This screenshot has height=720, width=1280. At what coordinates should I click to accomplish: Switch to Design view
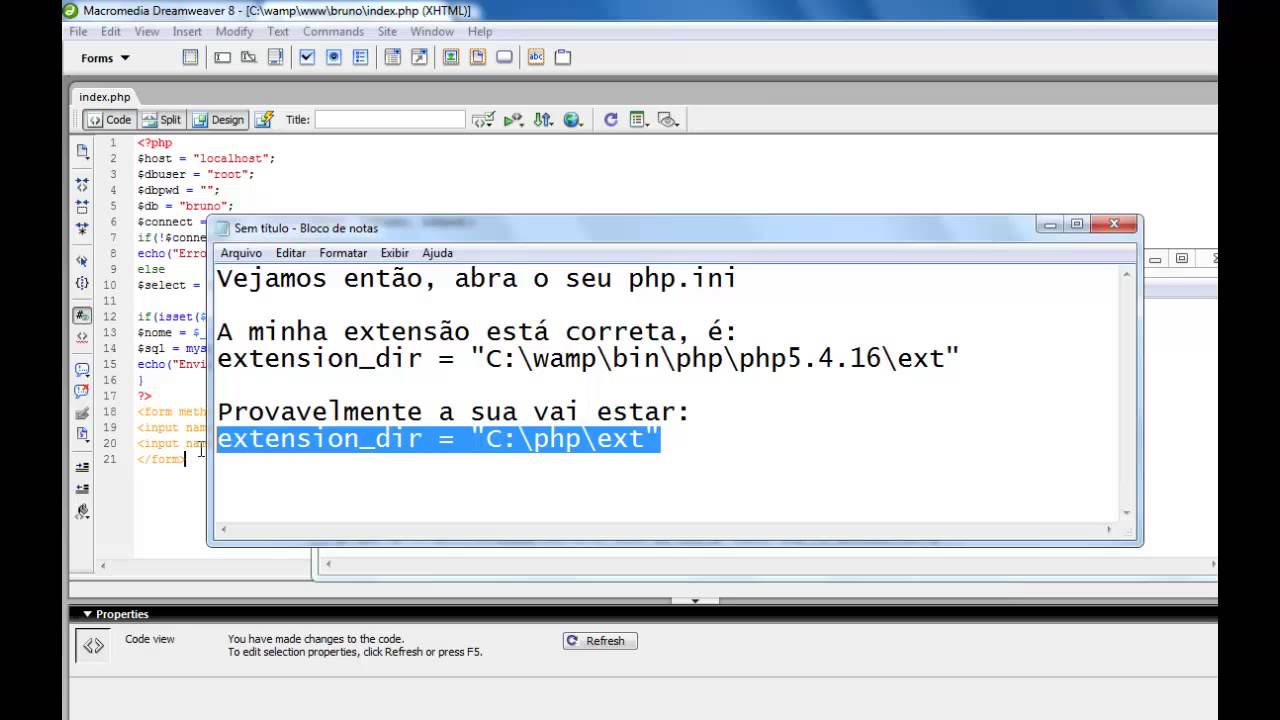coord(218,120)
